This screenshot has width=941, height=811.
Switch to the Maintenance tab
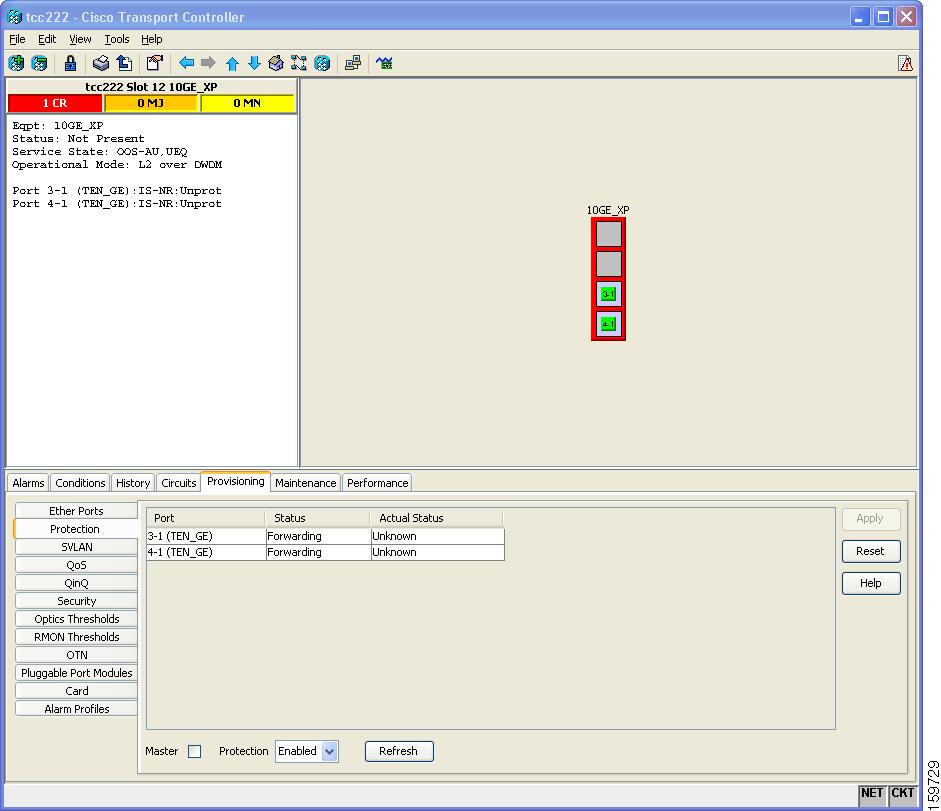[x=305, y=483]
